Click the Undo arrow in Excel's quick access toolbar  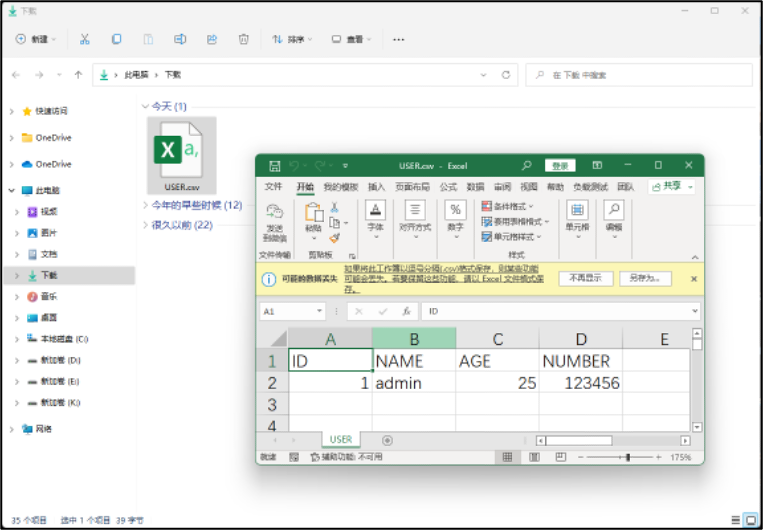pos(294,166)
